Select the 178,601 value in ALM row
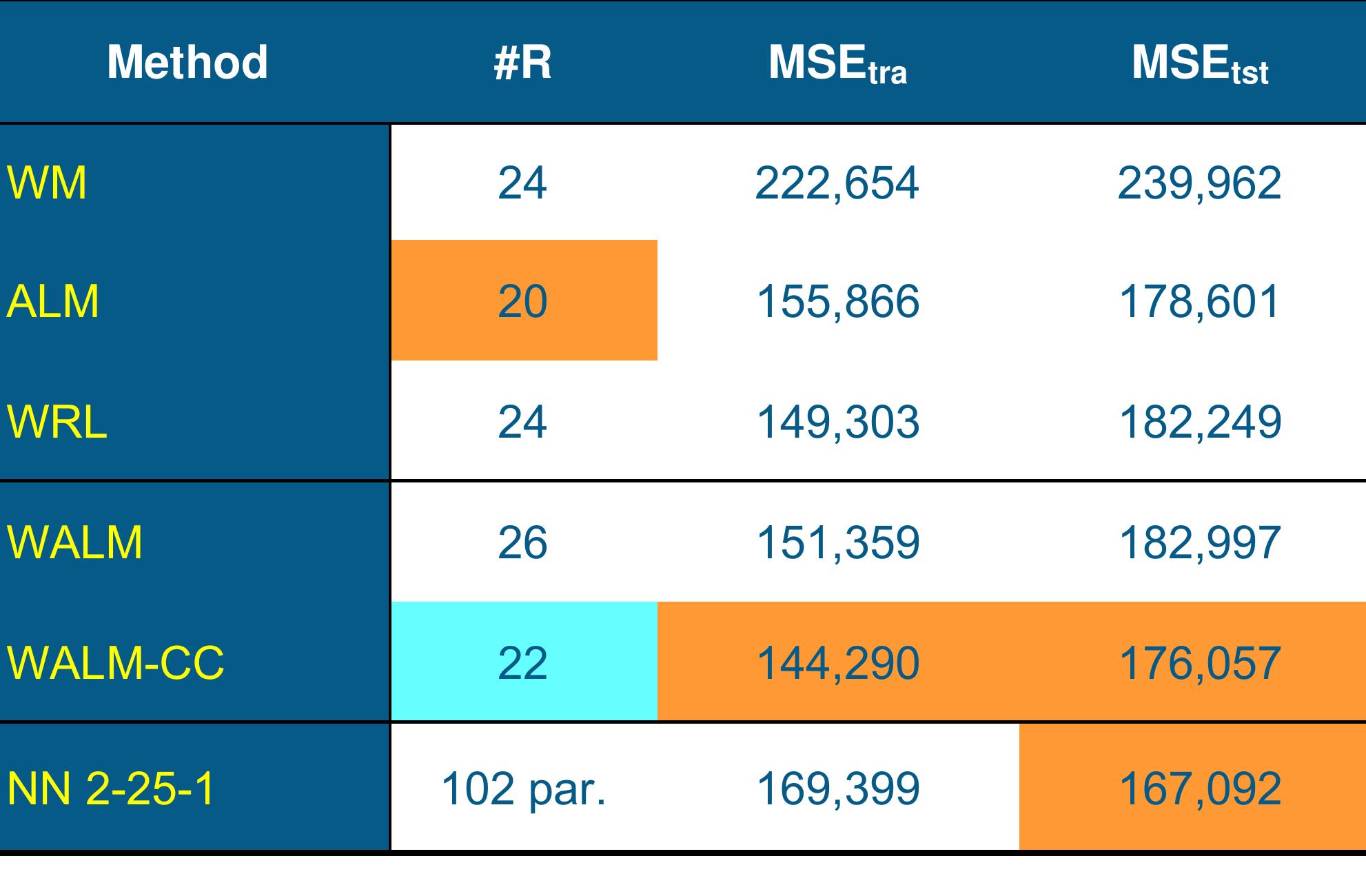This screenshot has height=896, width=1366. tap(1199, 302)
